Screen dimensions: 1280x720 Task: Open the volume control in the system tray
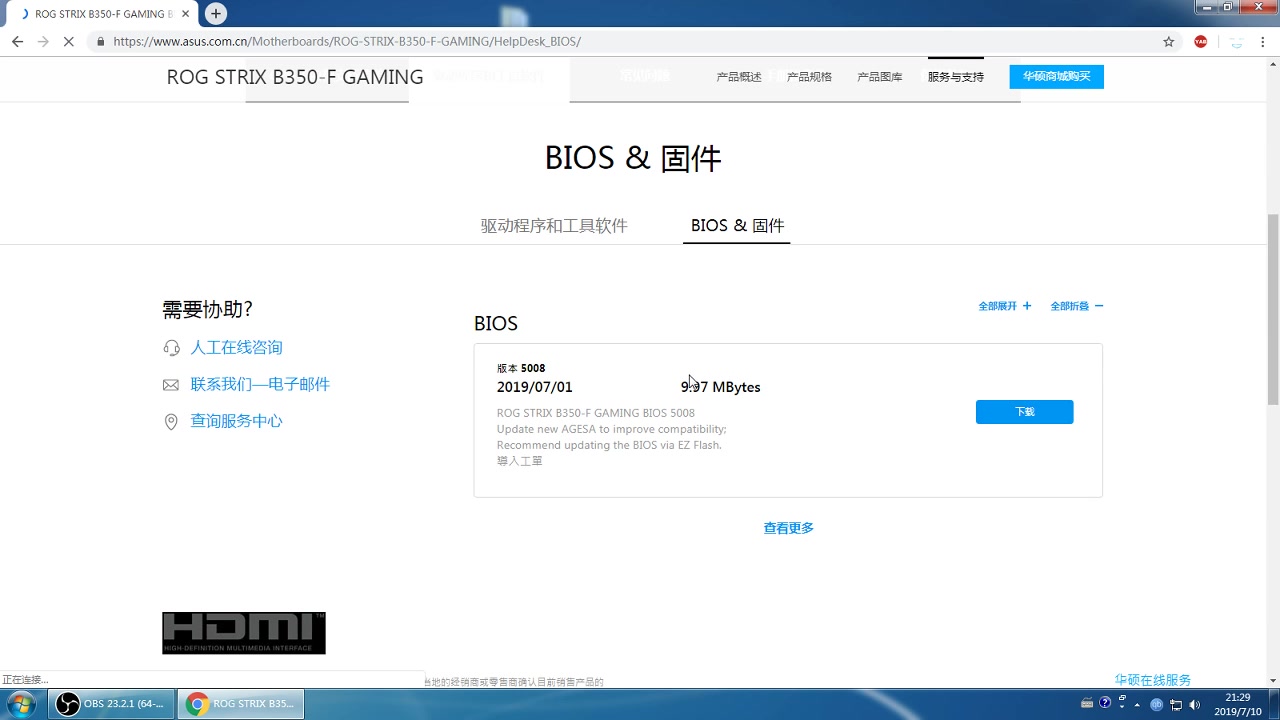1195,704
